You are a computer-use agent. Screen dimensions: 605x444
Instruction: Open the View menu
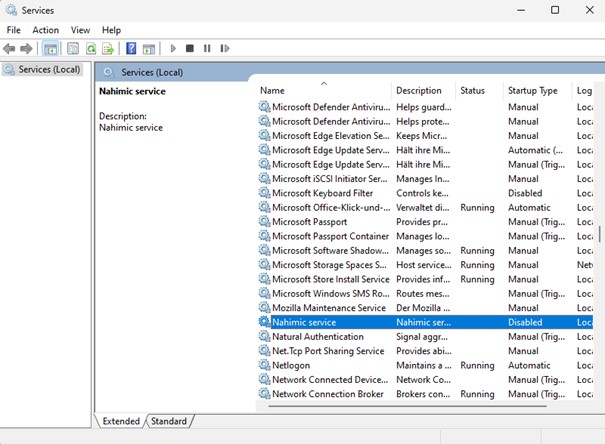pos(80,30)
